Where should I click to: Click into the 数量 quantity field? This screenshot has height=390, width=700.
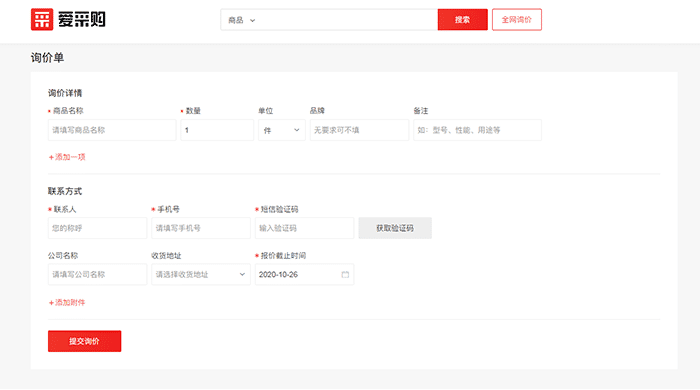217,130
